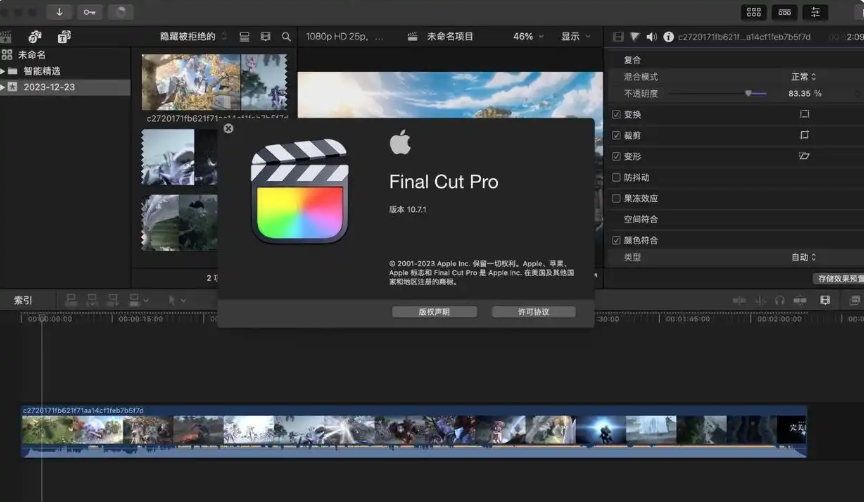The height and width of the screenshot is (502, 864).
Task: Enable the 防抖动 checkbox
Action: 616,177
